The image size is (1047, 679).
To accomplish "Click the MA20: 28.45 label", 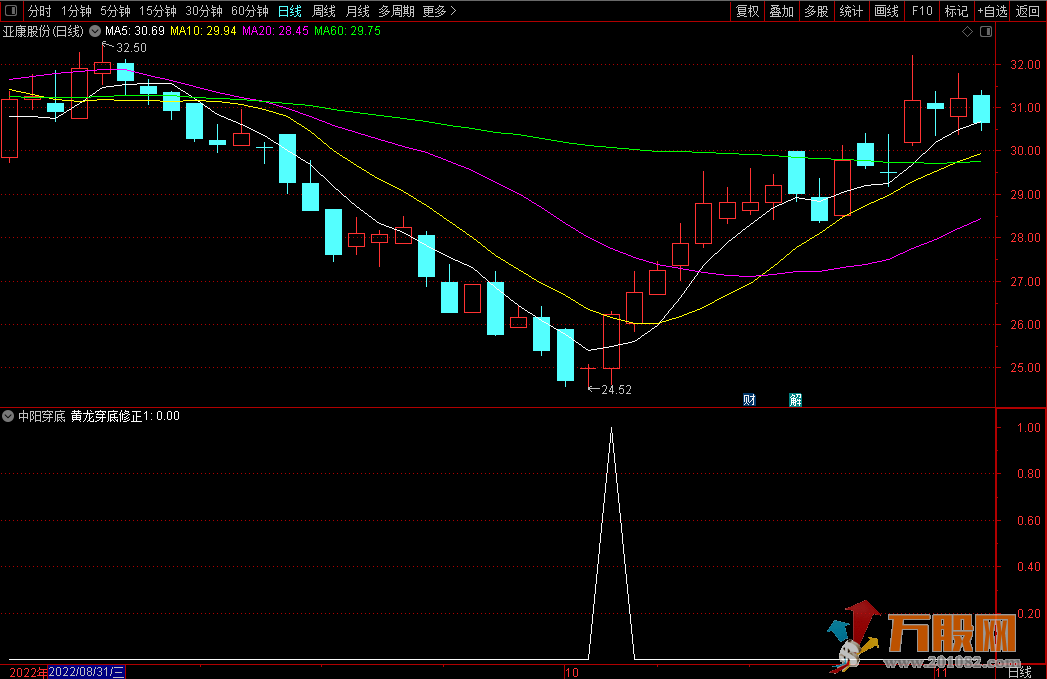I will point(275,31).
